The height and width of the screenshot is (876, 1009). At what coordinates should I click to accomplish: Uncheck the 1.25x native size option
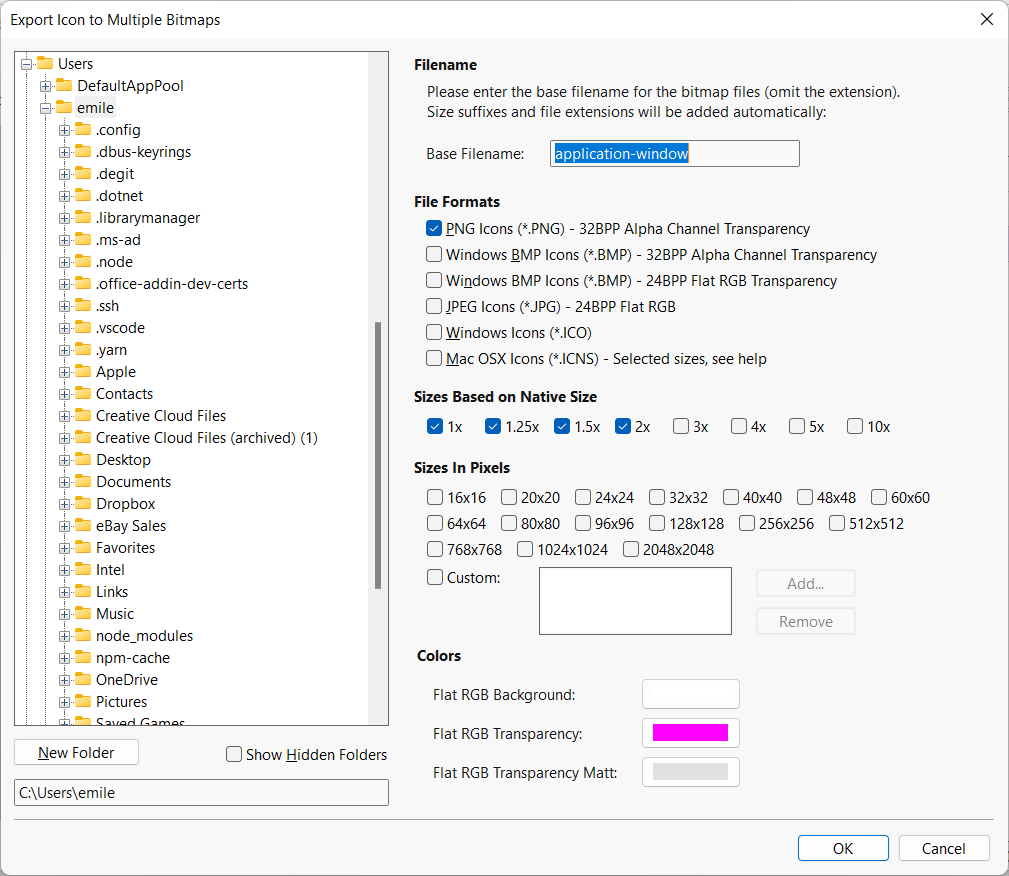(493, 427)
